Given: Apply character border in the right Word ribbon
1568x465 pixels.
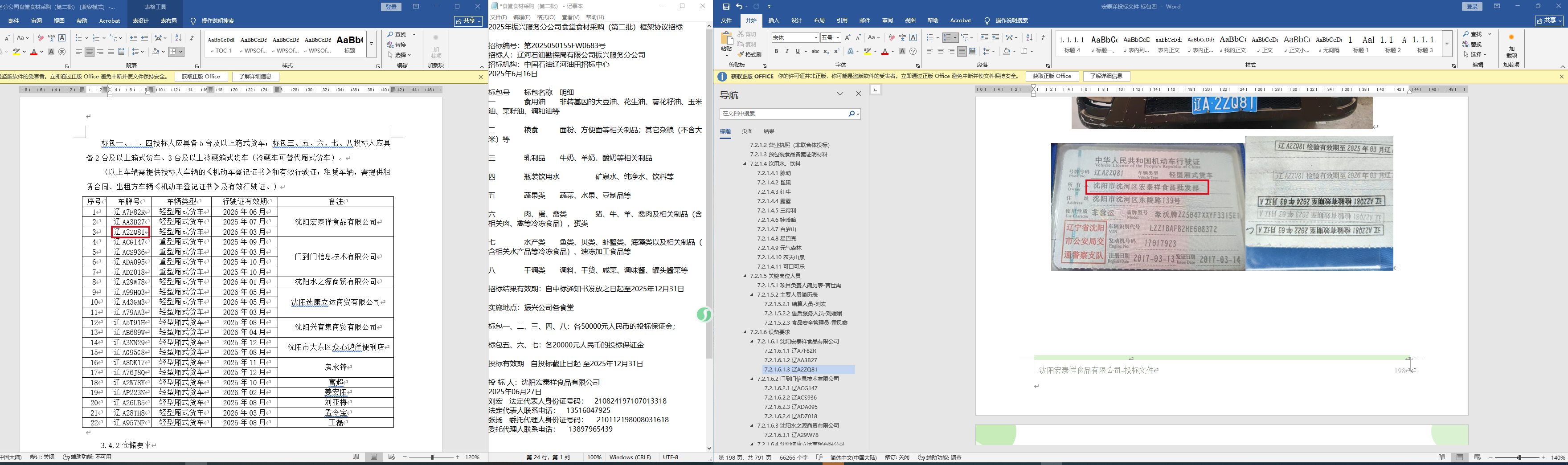Looking at the screenshot, I should (x=913, y=38).
